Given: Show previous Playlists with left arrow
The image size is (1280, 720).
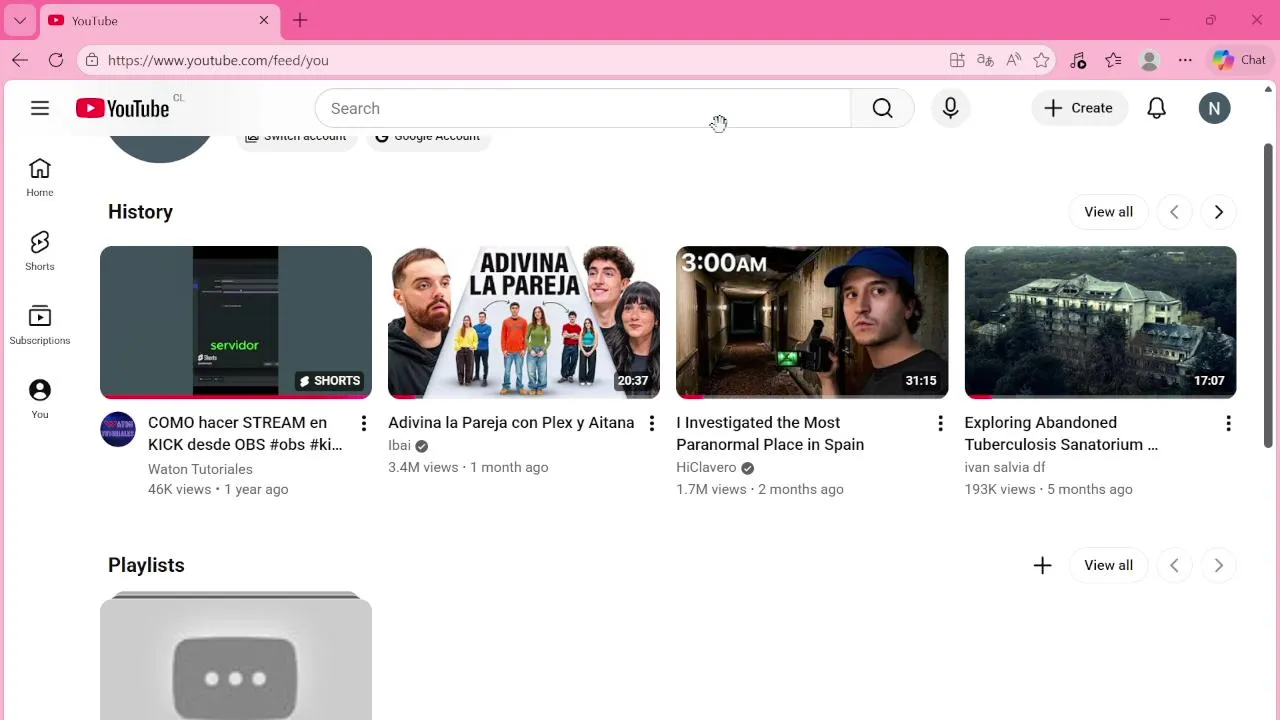Looking at the screenshot, I should [1174, 565].
